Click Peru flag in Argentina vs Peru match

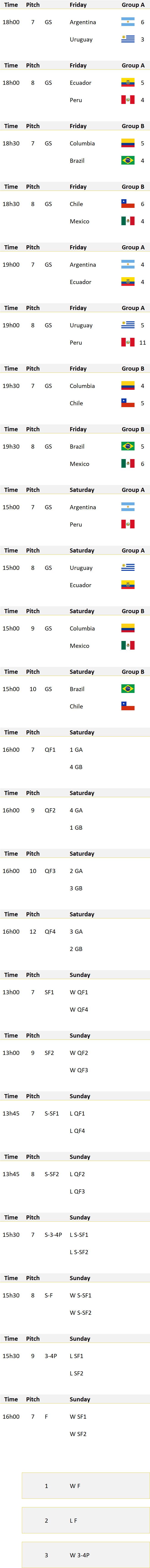[127, 524]
